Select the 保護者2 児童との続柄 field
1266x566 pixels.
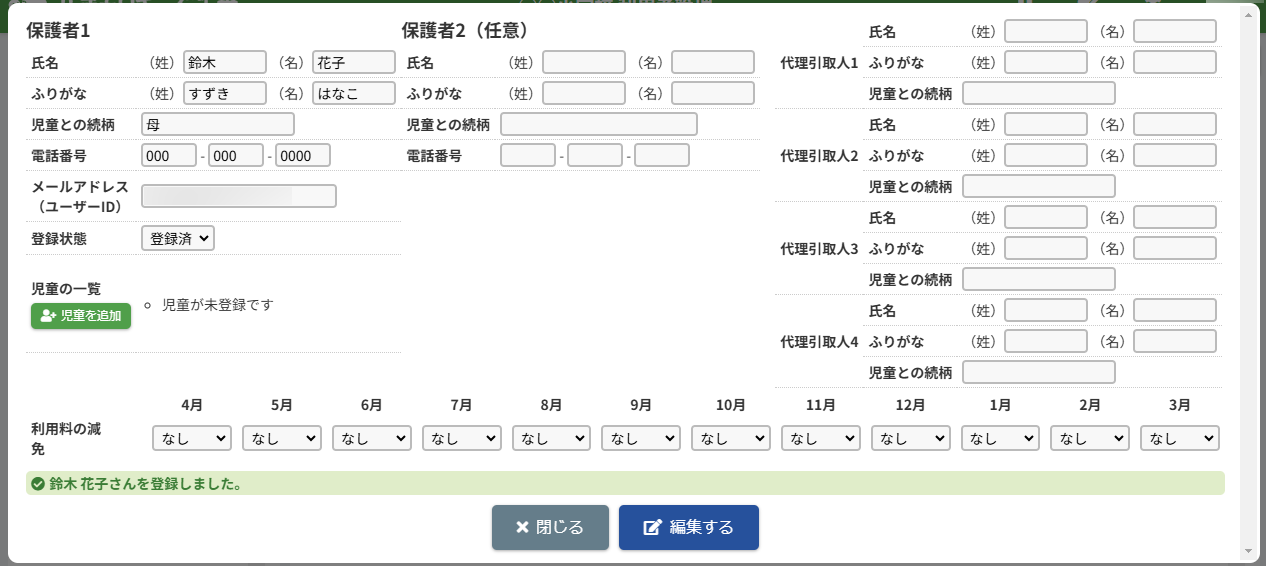(x=598, y=124)
